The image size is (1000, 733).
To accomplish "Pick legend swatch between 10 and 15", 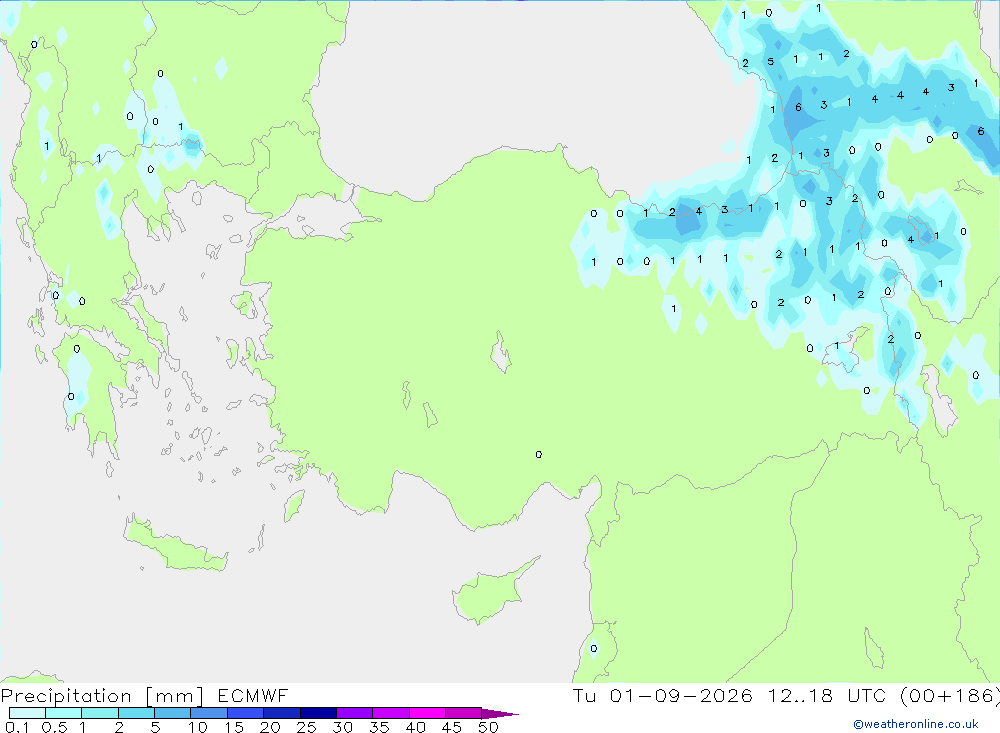I will tap(209, 713).
